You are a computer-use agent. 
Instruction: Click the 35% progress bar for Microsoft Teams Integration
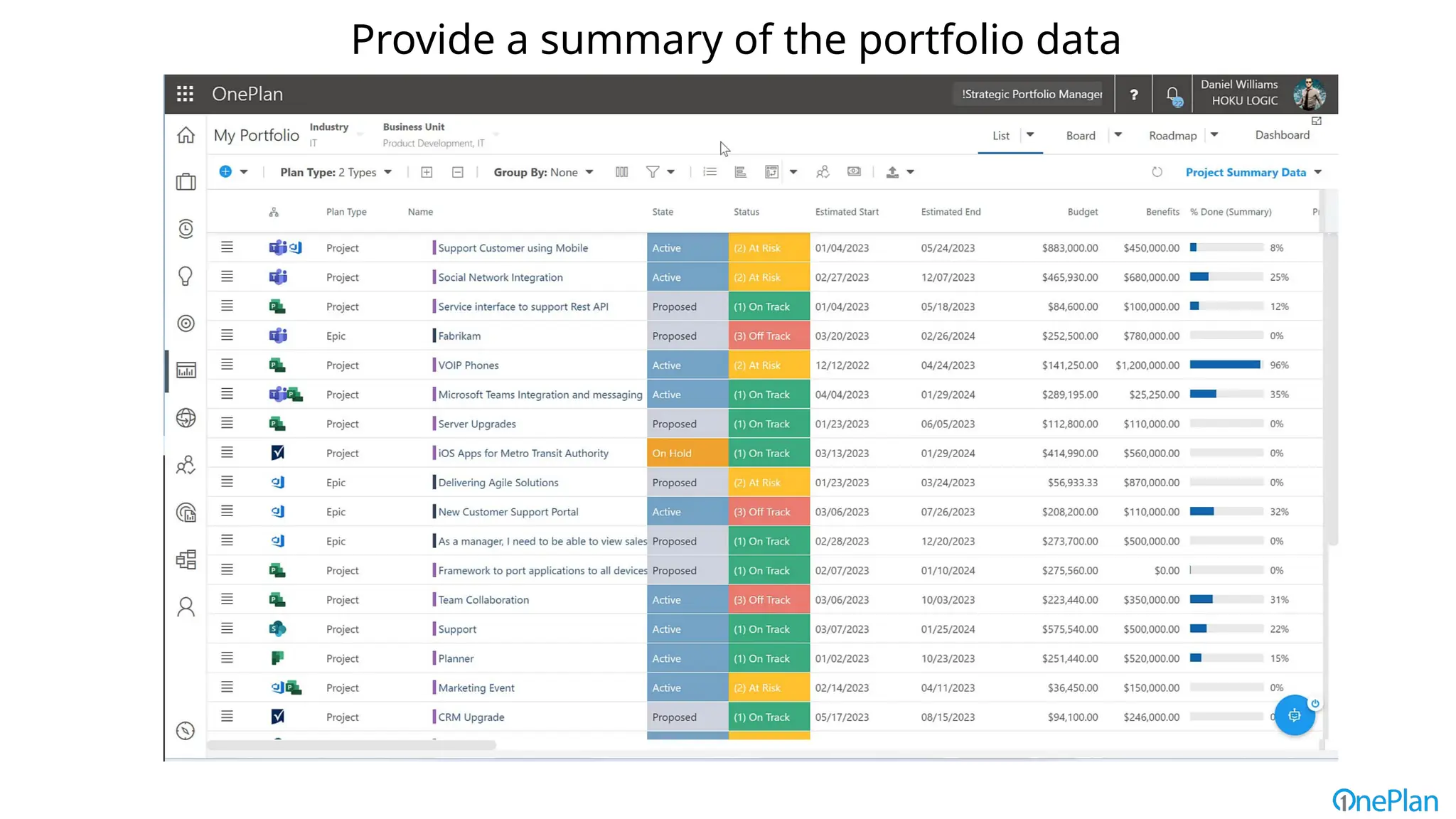(x=1226, y=394)
